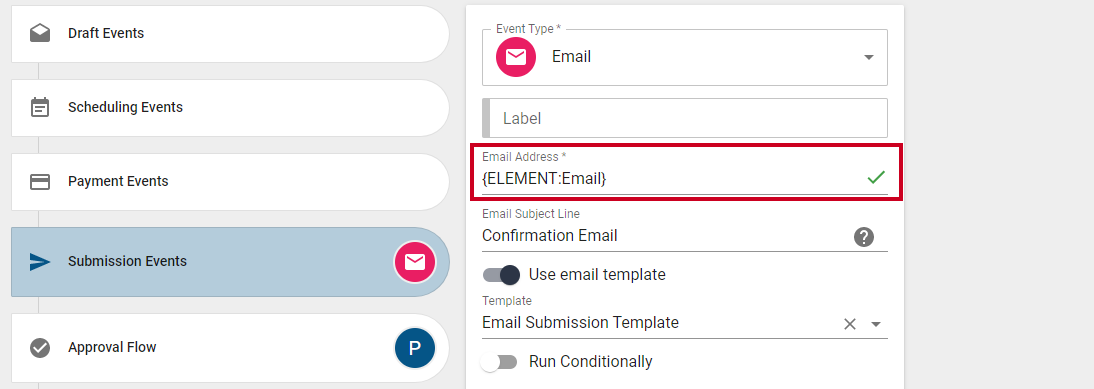Go to the Payment Events section
Image resolution: width=1094 pixels, height=389 pixels.
230,182
